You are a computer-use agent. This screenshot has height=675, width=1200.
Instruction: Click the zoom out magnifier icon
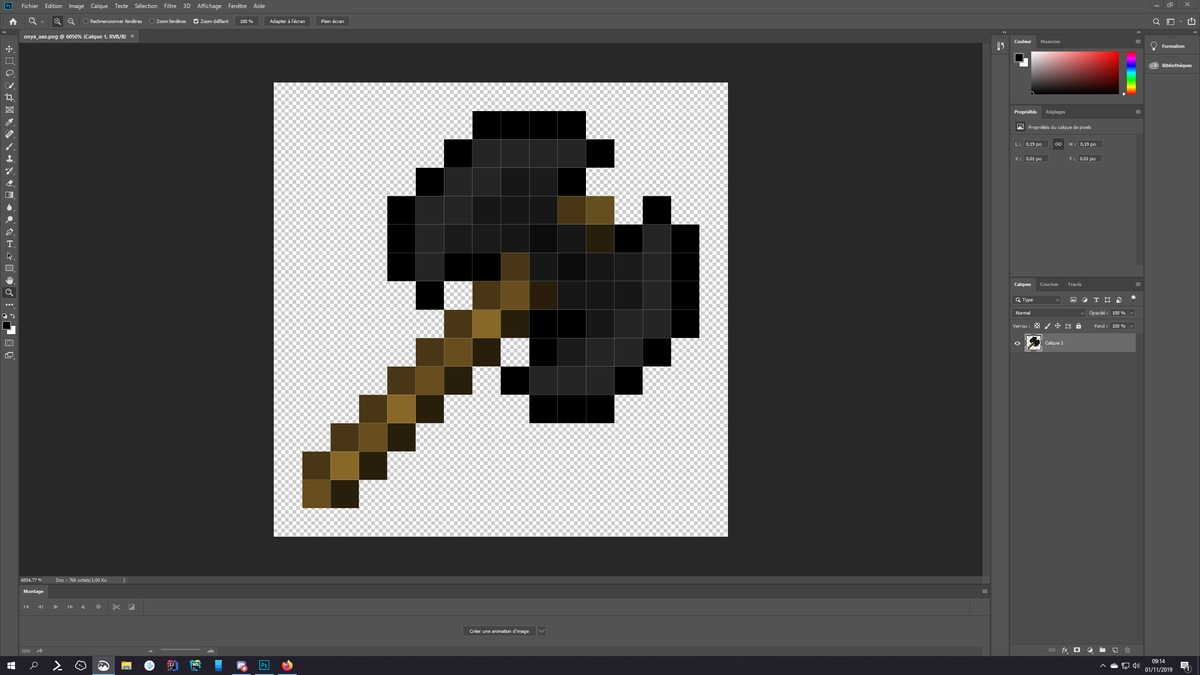[71, 21]
